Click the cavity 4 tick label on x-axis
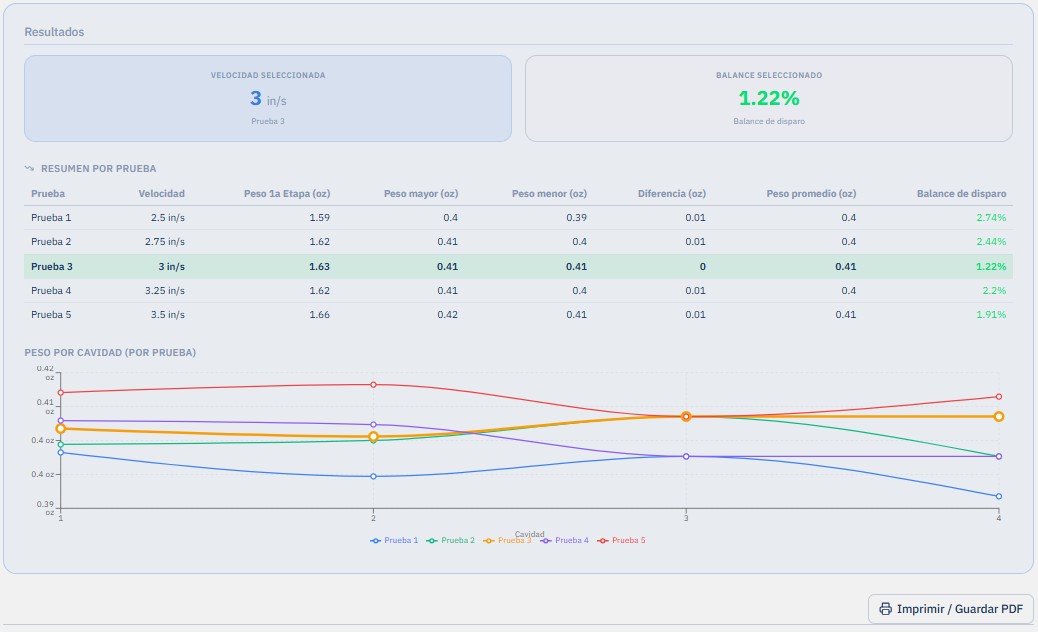Viewport: 1038px width, 632px height. coord(999,518)
